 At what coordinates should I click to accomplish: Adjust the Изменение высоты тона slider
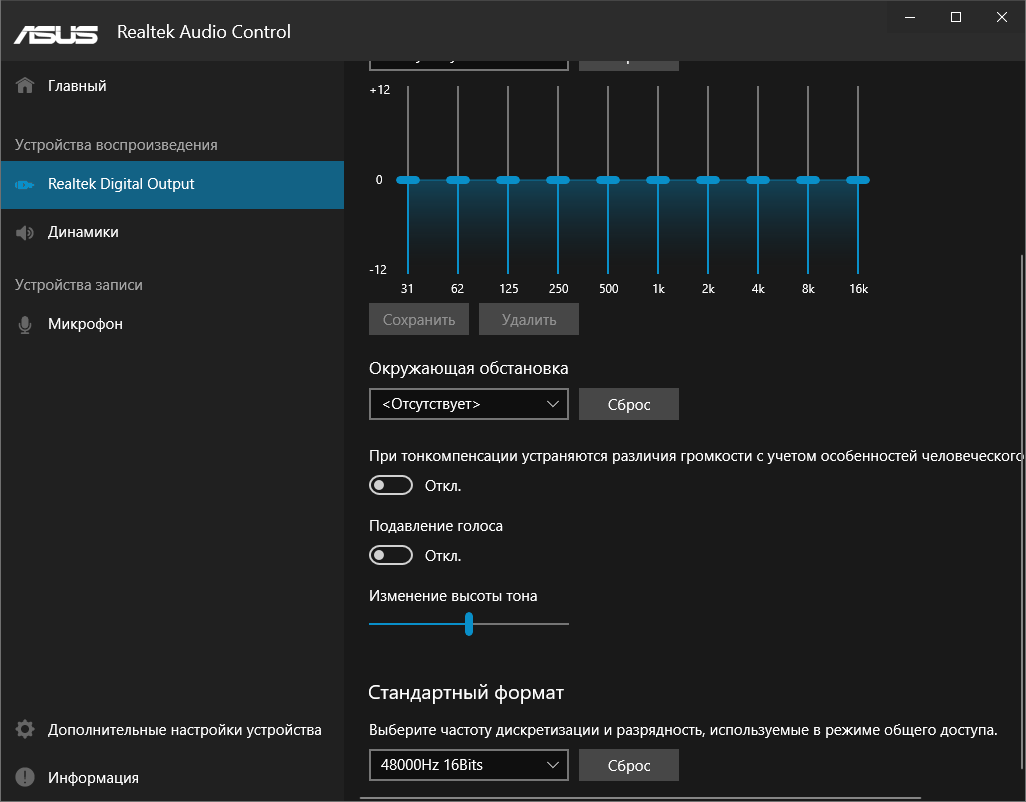(x=469, y=623)
